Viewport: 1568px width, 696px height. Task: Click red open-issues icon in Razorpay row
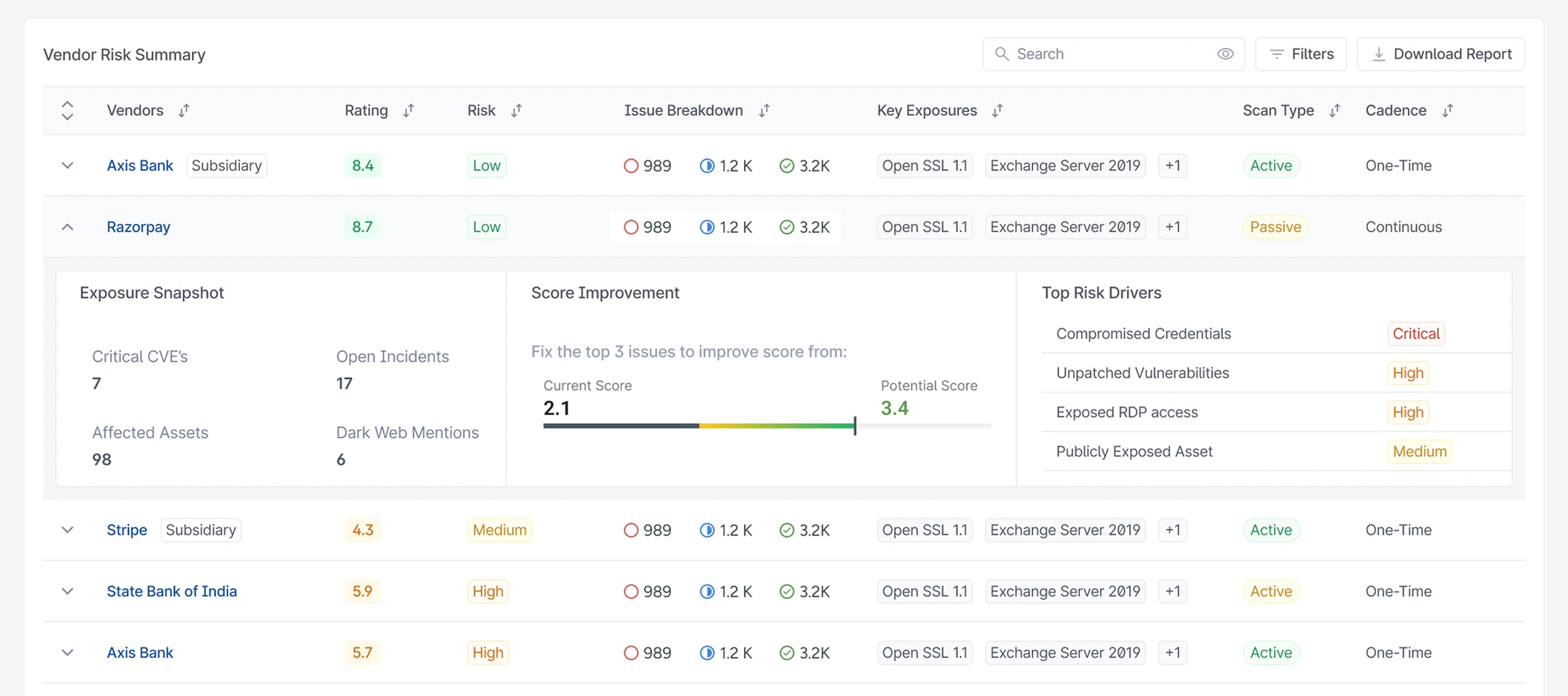click(630, 227)
